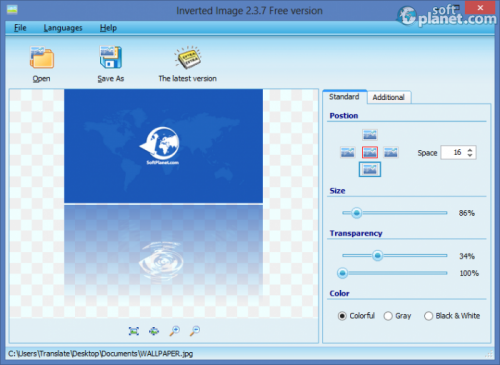Click the file path in the status bar

pos(100,354)
